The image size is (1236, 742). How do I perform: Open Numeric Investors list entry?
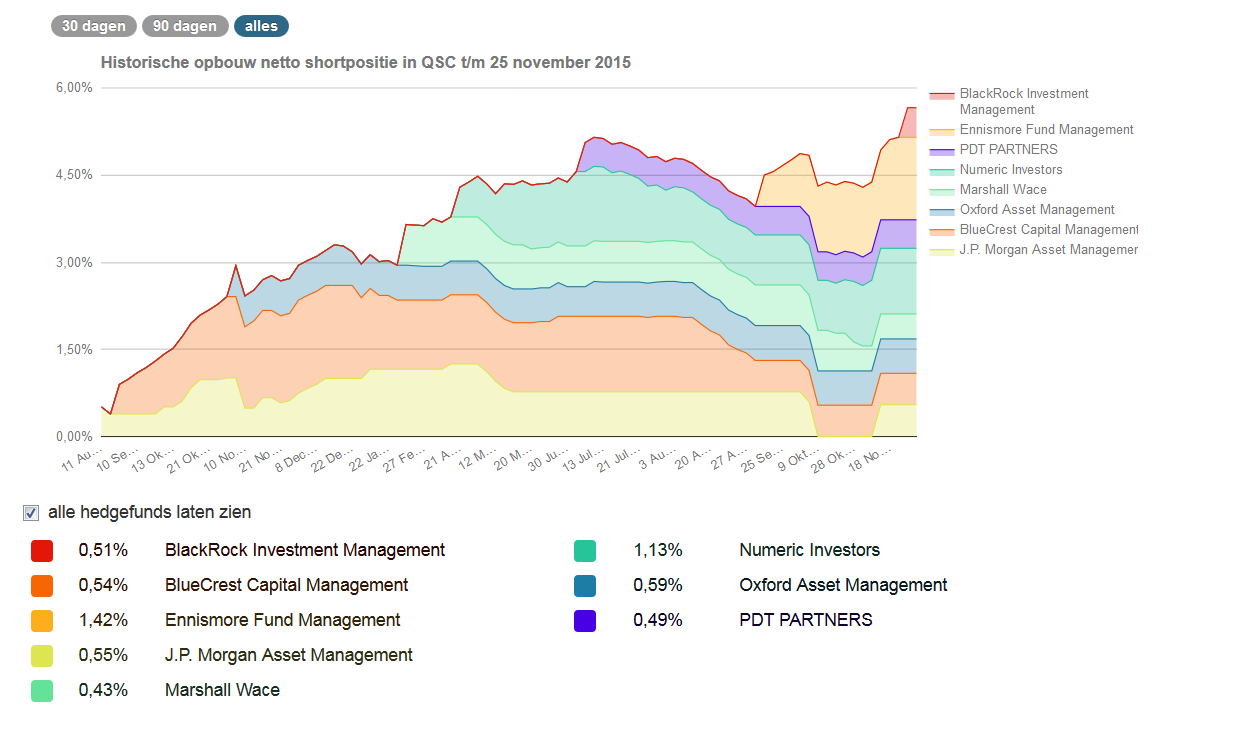click(x=810, y=550)
